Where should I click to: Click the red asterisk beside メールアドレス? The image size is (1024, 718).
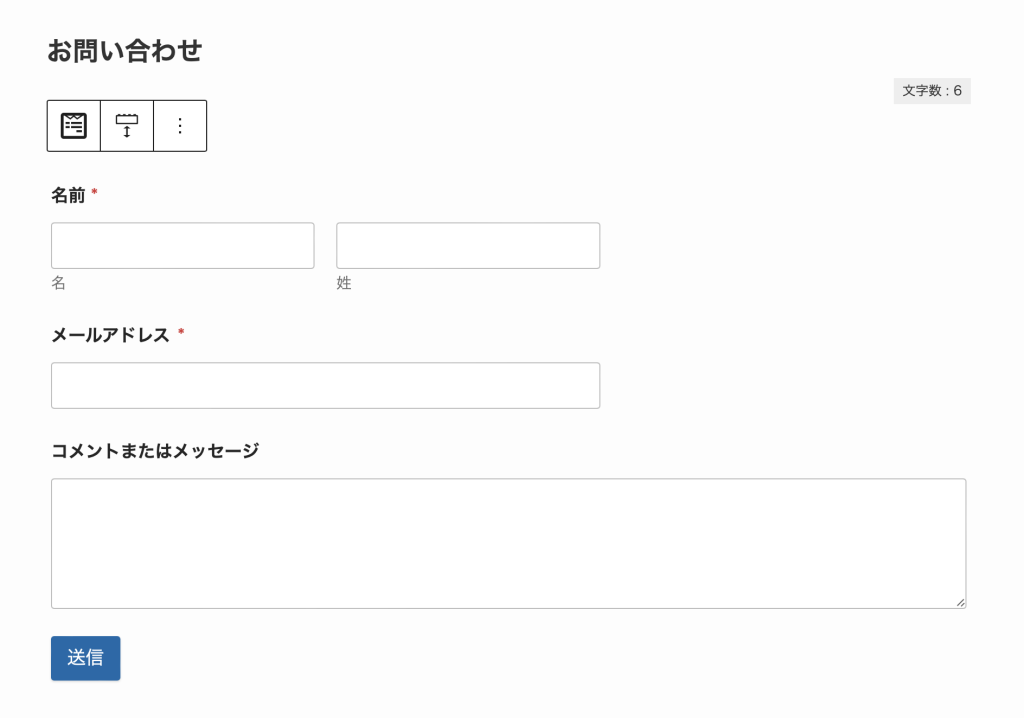(x=181, y=332)
